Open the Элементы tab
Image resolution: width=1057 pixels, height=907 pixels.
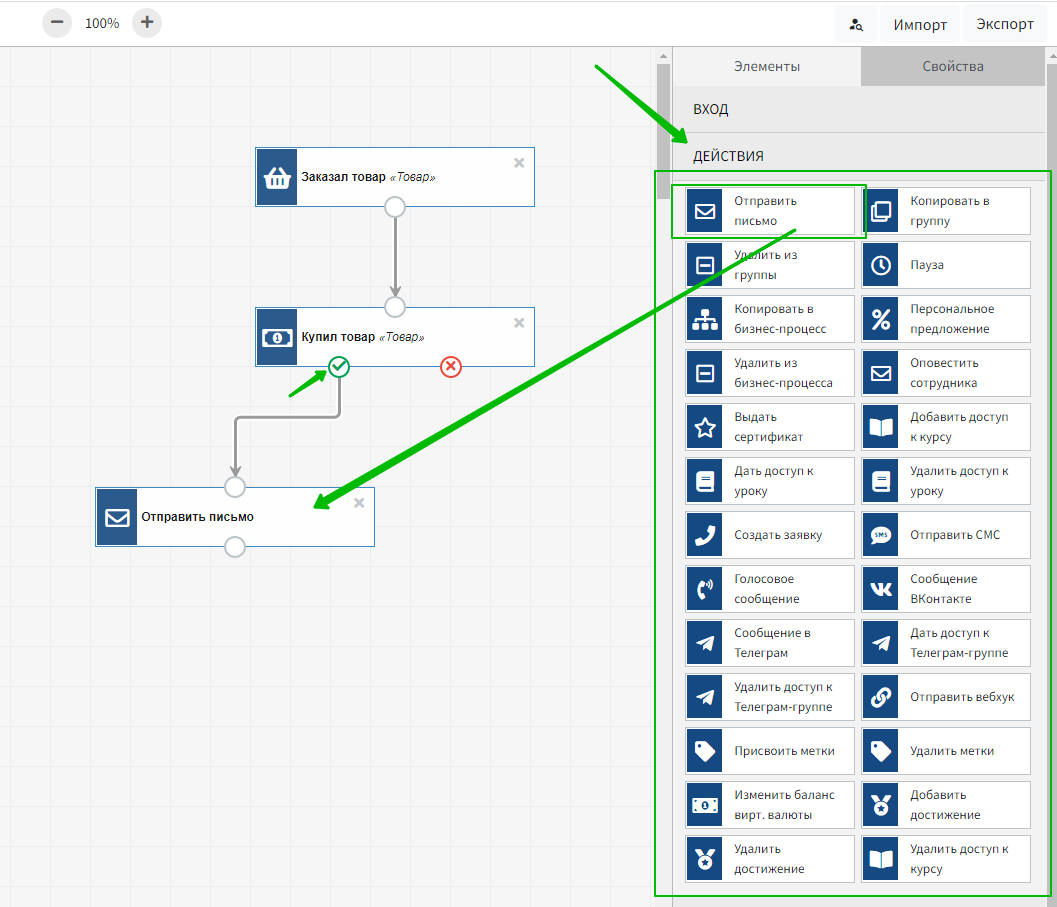766,67
